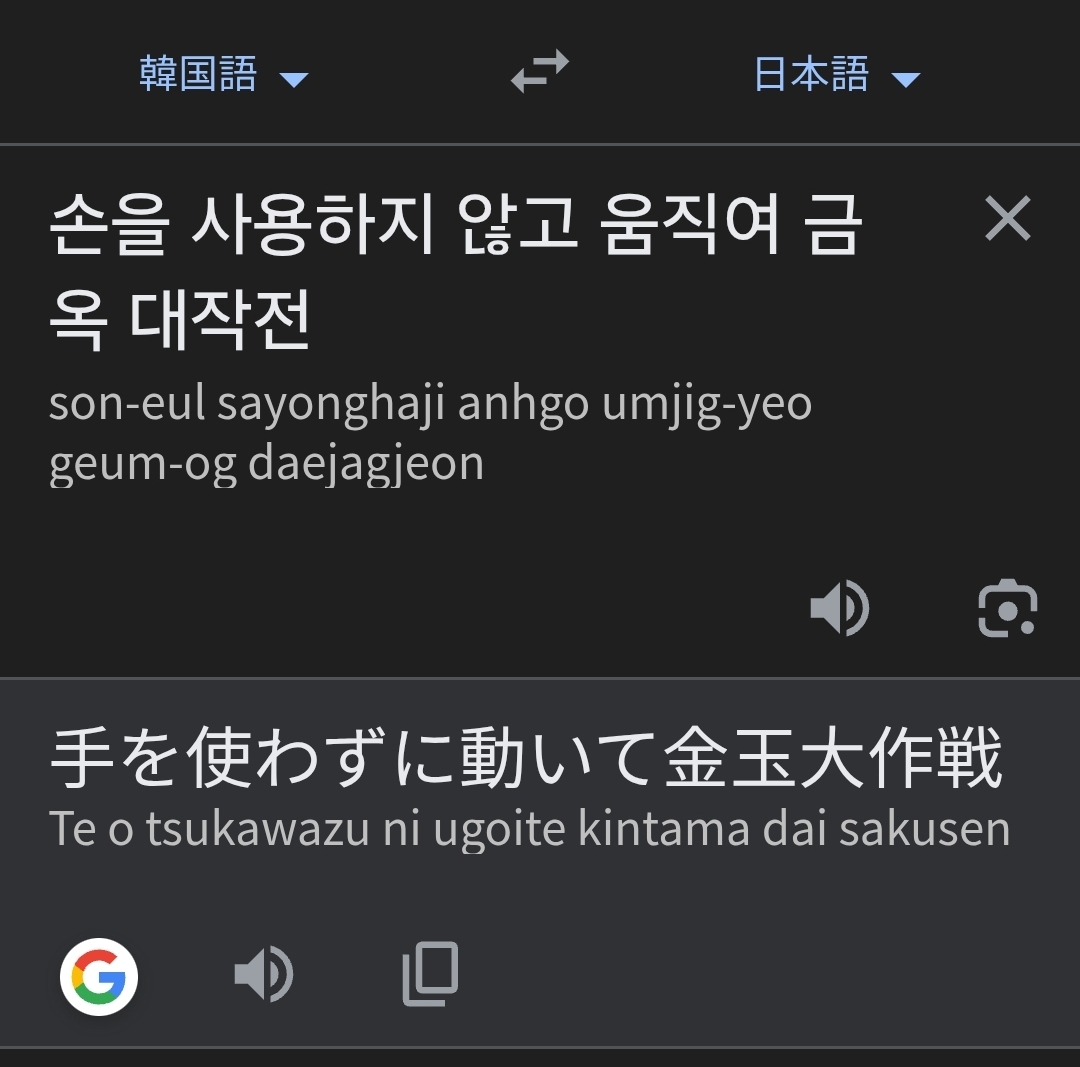This screenshot has width=1080, height=1067.
Task: Tap the kanji 金玉大作戦 in the translation
Action: 833,757
